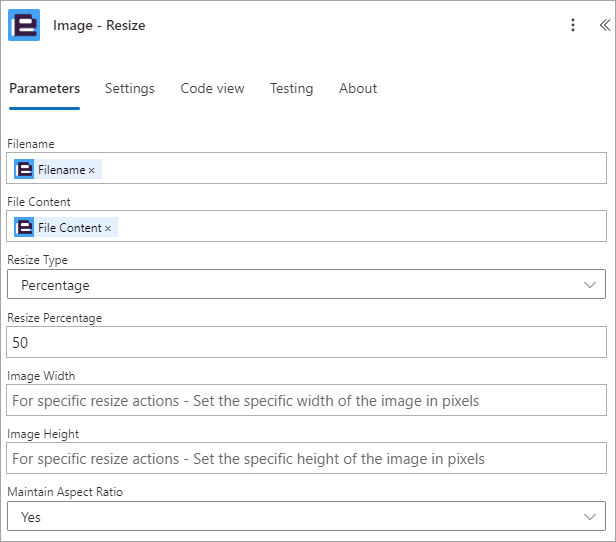Focus the Image Width input field

coord(306,400)
